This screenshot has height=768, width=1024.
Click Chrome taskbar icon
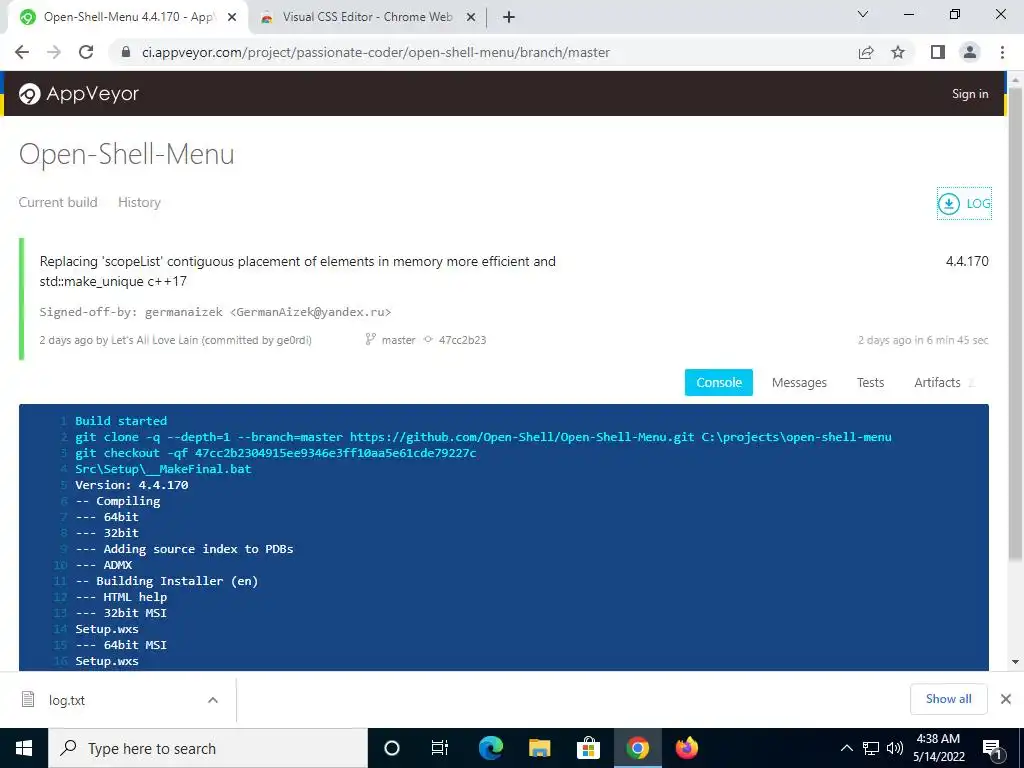(x=637, y=748)
